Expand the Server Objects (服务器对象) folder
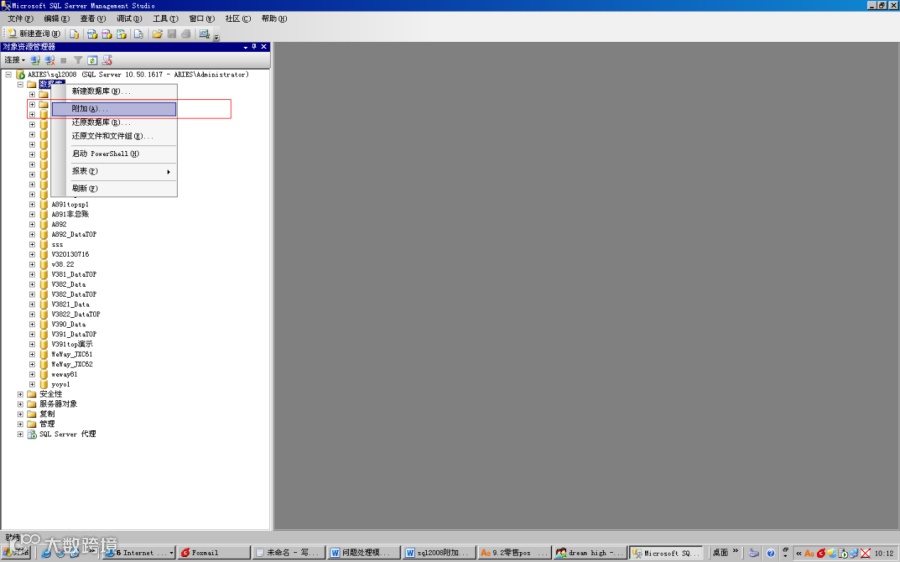The image size is (900, 562). [20, 404]
